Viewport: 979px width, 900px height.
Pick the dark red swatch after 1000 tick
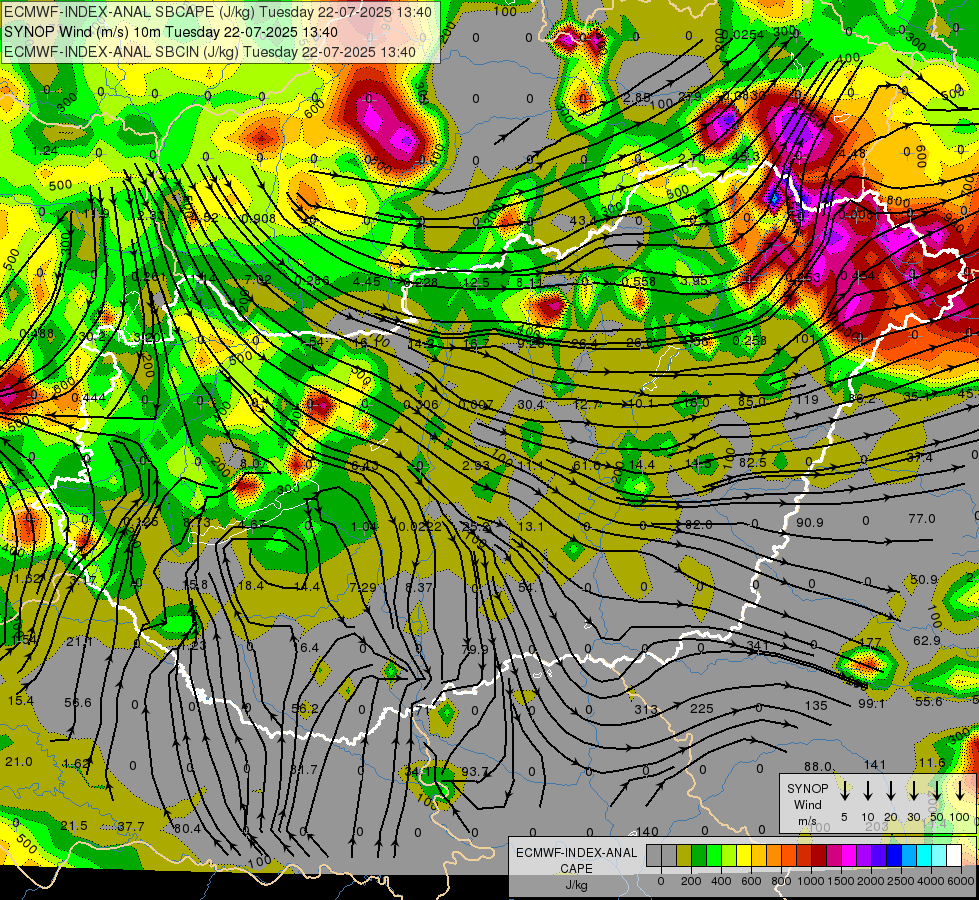click(x=819, y=856)
